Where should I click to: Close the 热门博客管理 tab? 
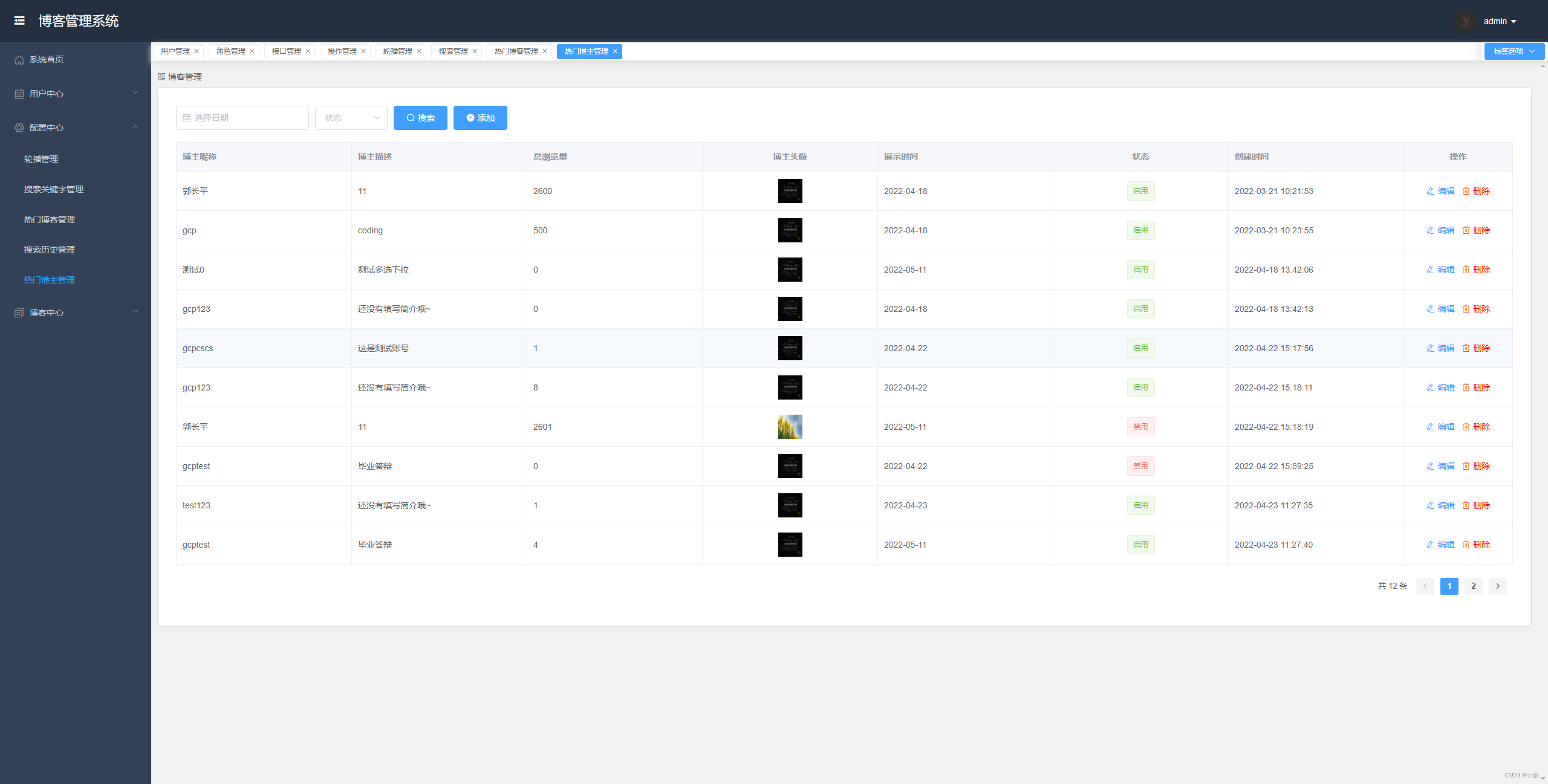(545, 51)
